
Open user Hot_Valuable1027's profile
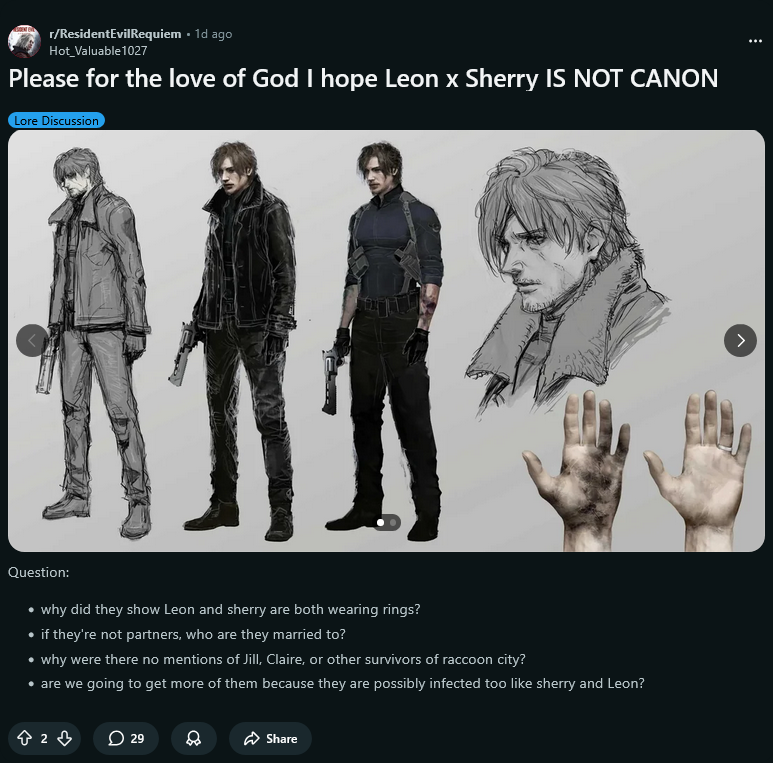(98, 51)
